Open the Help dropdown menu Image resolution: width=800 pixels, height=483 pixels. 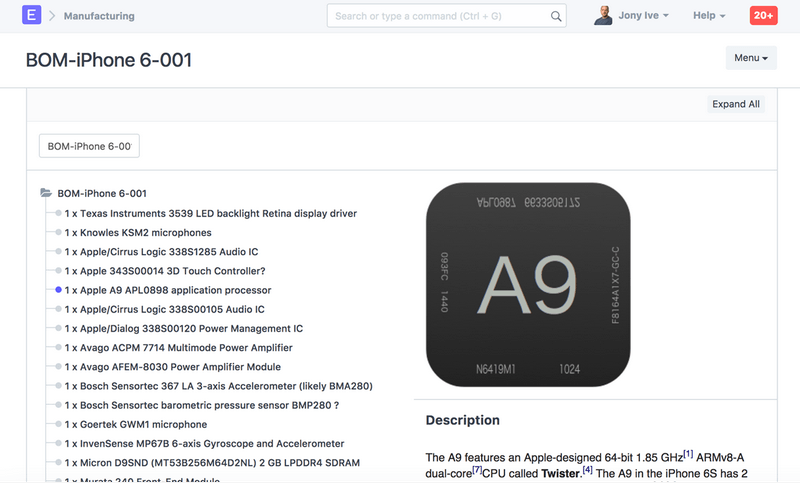709,16
